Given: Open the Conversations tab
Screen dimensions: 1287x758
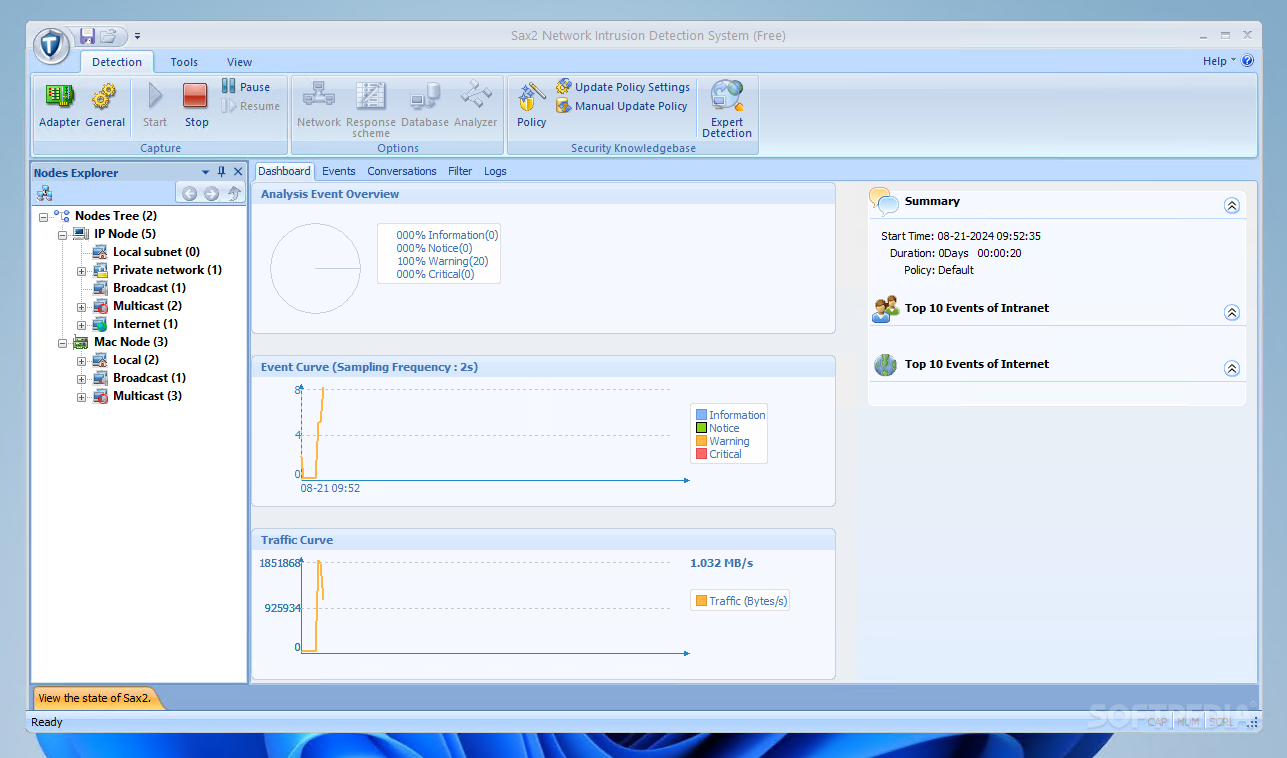Looking at the screenshot, I should pos(402,171).
